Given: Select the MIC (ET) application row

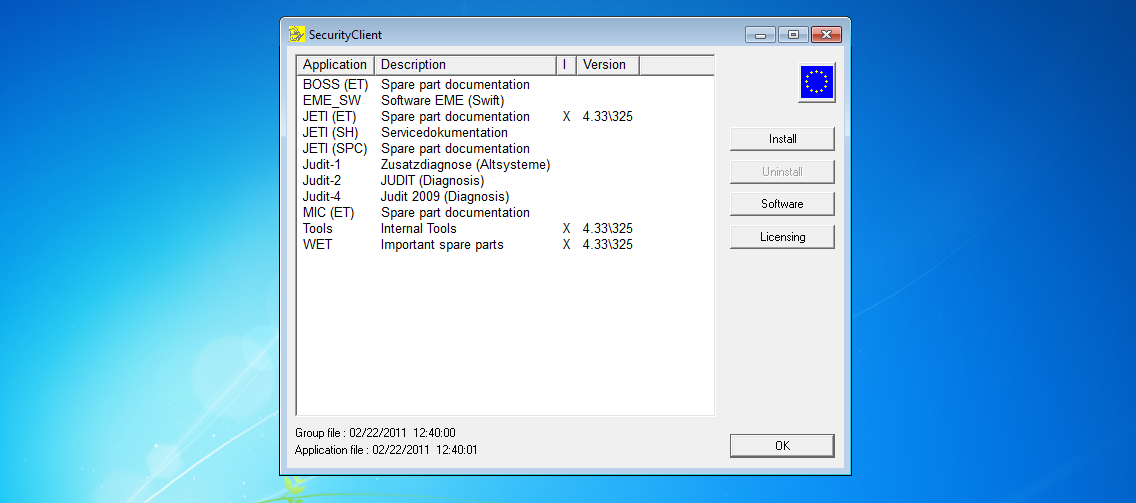Looking at the screenshot, I should click(x=505, y=212).
